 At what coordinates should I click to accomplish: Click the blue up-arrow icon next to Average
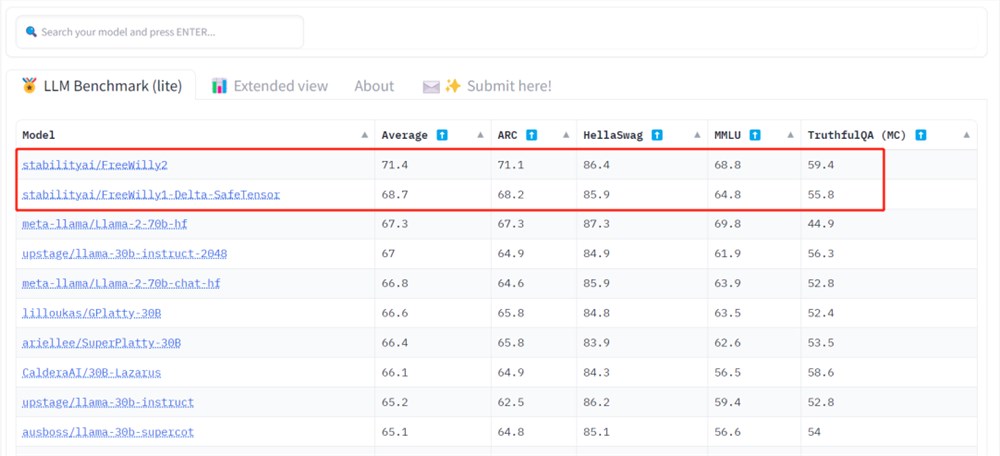(442, 135)
